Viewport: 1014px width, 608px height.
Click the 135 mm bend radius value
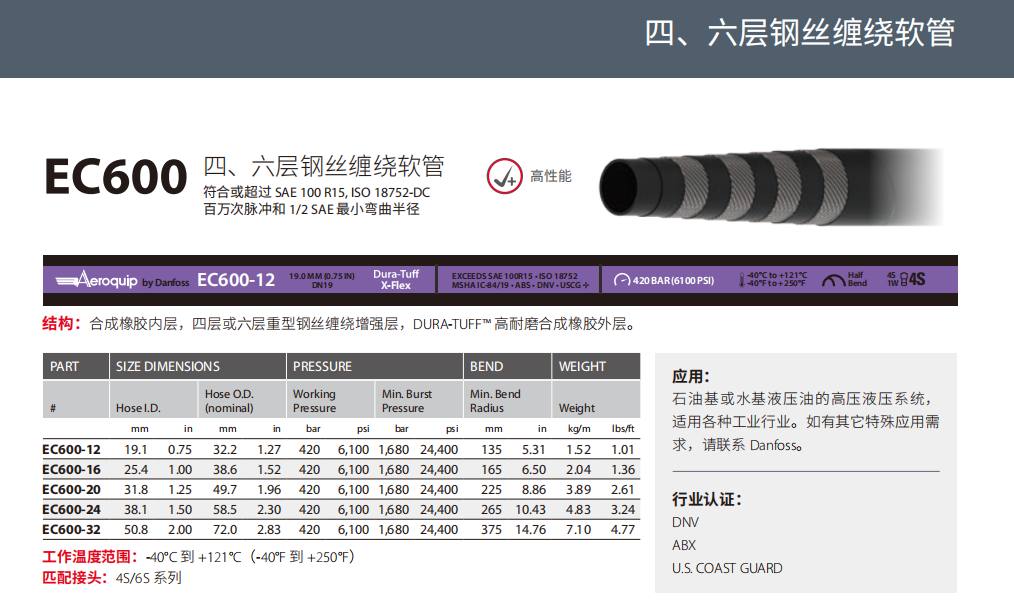coord(491,450)
